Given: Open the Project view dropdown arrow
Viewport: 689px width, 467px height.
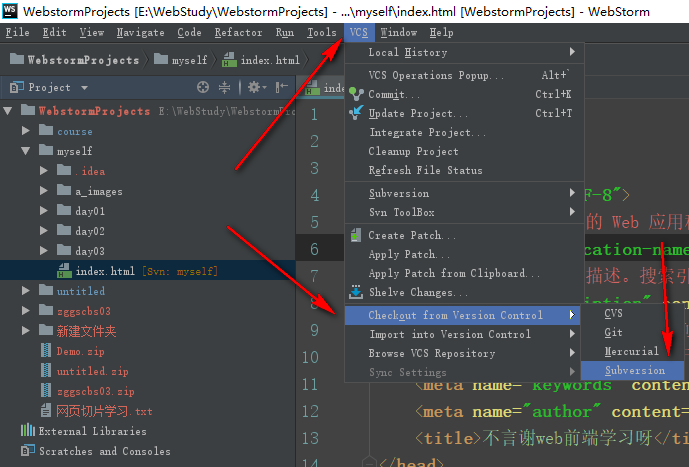Looking at the screenshot, I should click(x=84, y=88).
